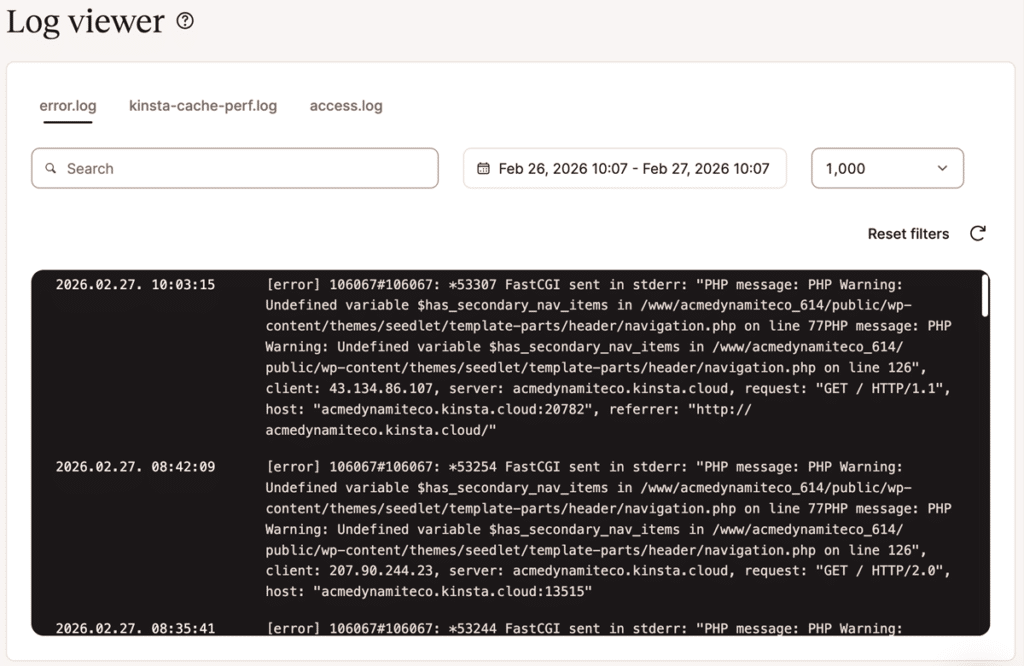Switch to the error.log tab
The height and width of the screenshot is (666, 1024).
(68, 105)
